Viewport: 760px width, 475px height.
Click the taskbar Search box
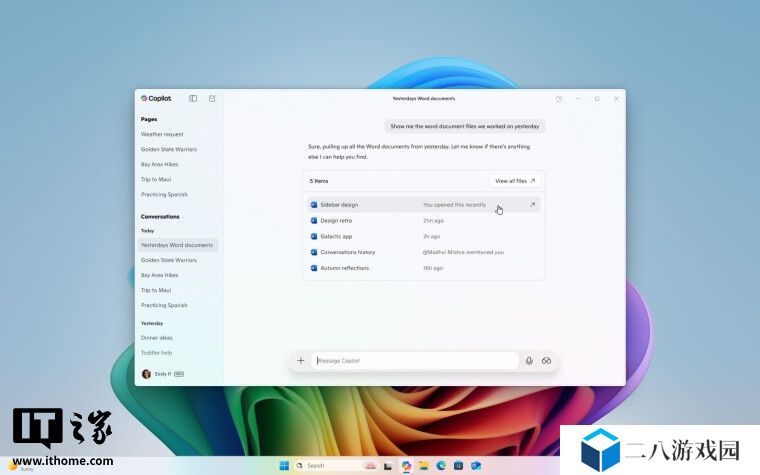325,465
